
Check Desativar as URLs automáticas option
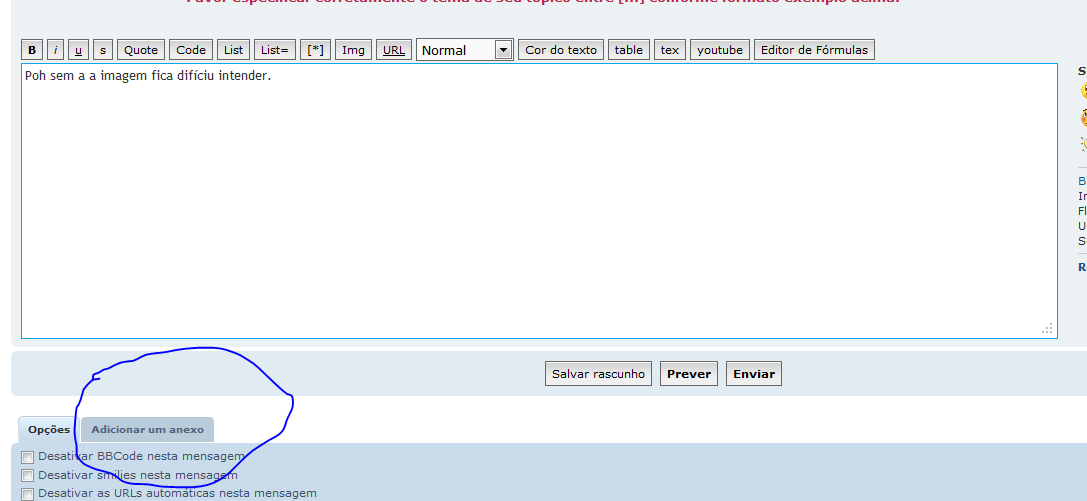click(x=28, y=494)
